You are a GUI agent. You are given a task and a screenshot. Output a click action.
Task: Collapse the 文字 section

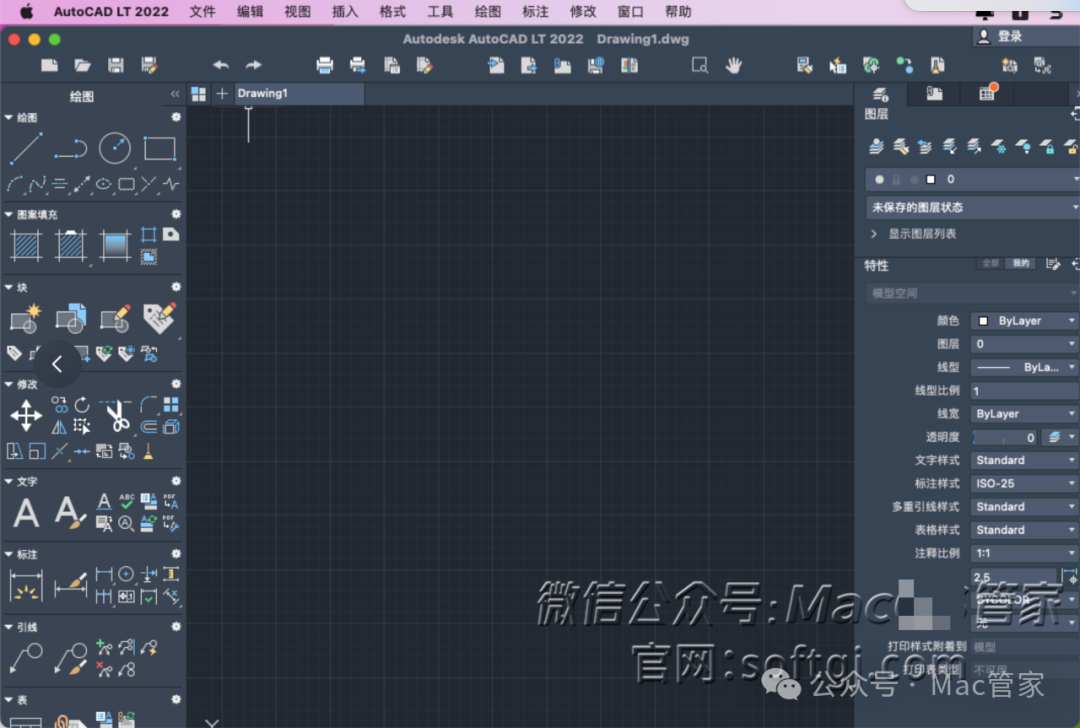[9, 481]
